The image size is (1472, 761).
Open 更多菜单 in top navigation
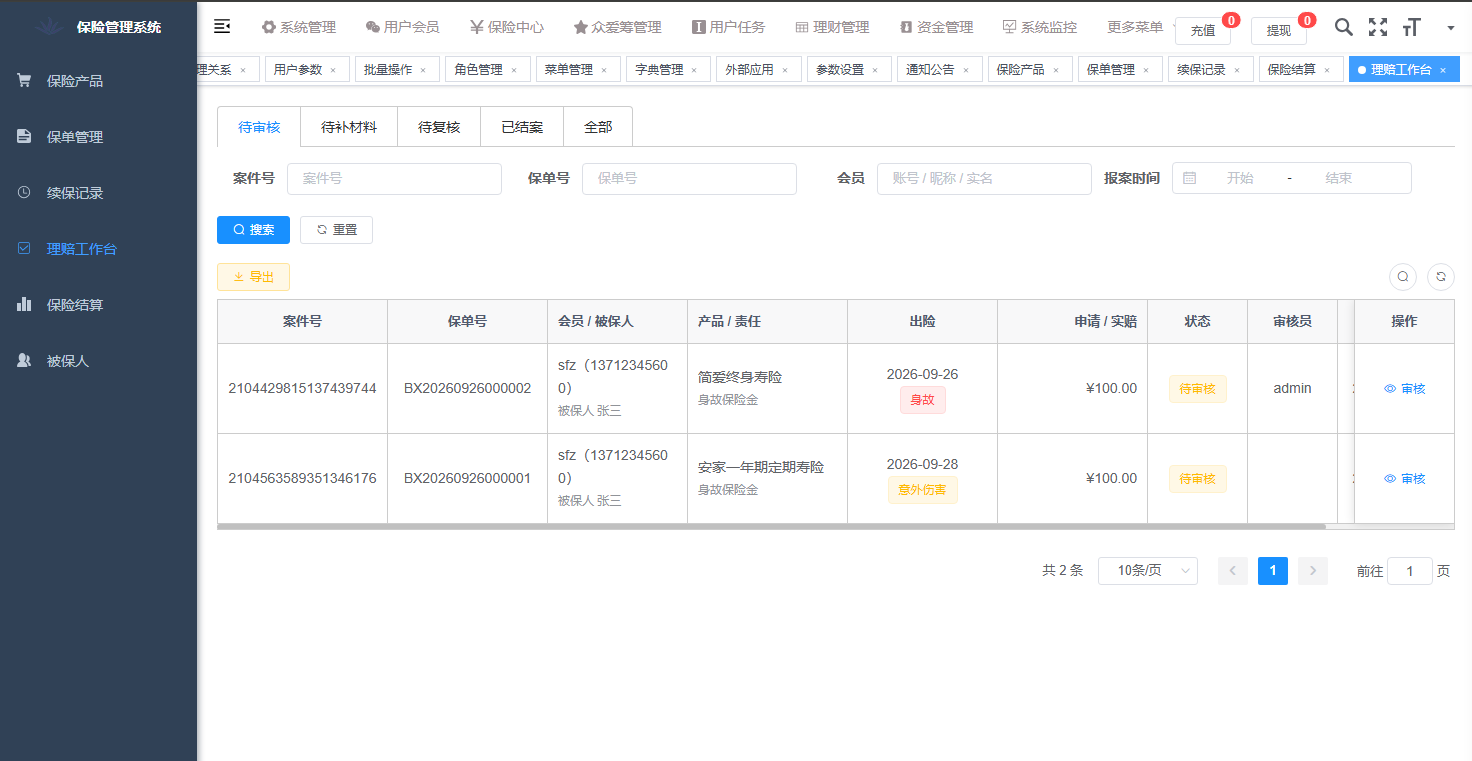tap(1135, 27)
